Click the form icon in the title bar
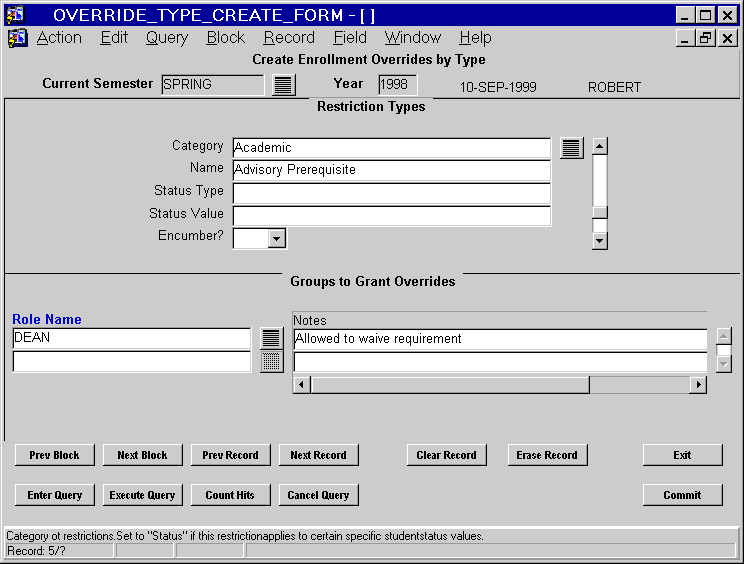744x564 pixels. pos(15,15)
